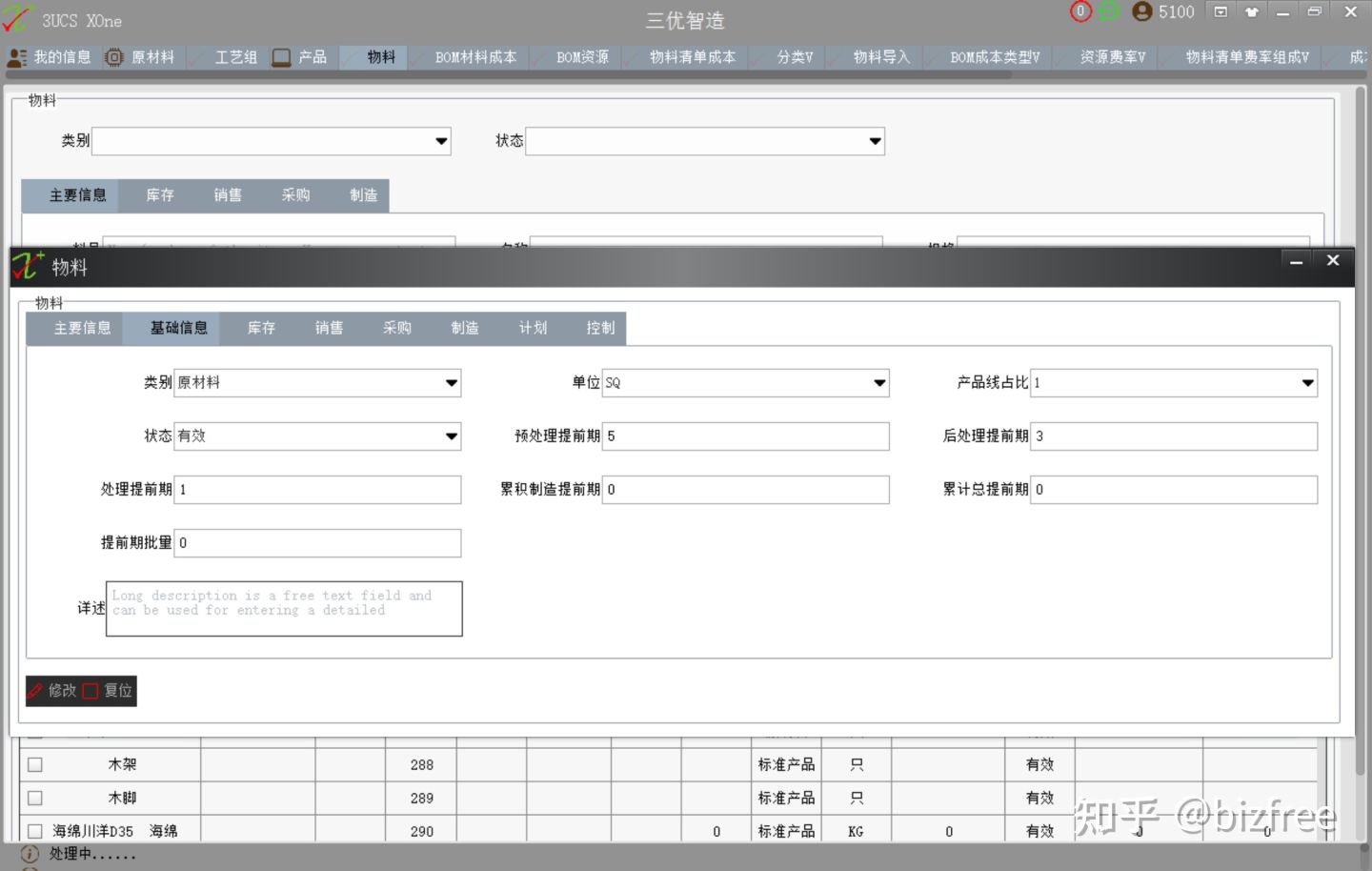Screen dimensions: 1372x871
Task: Click the user avatar icon
Action: (x=1142, y=11)
